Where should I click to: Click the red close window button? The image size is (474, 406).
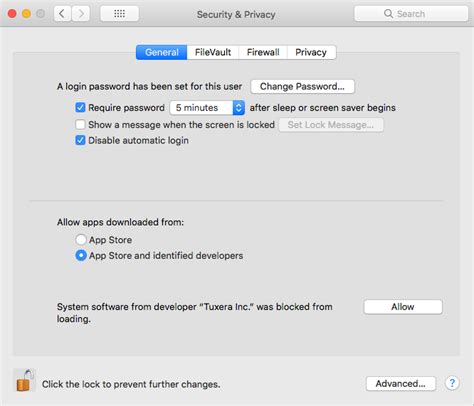click(x=12, y=14)
